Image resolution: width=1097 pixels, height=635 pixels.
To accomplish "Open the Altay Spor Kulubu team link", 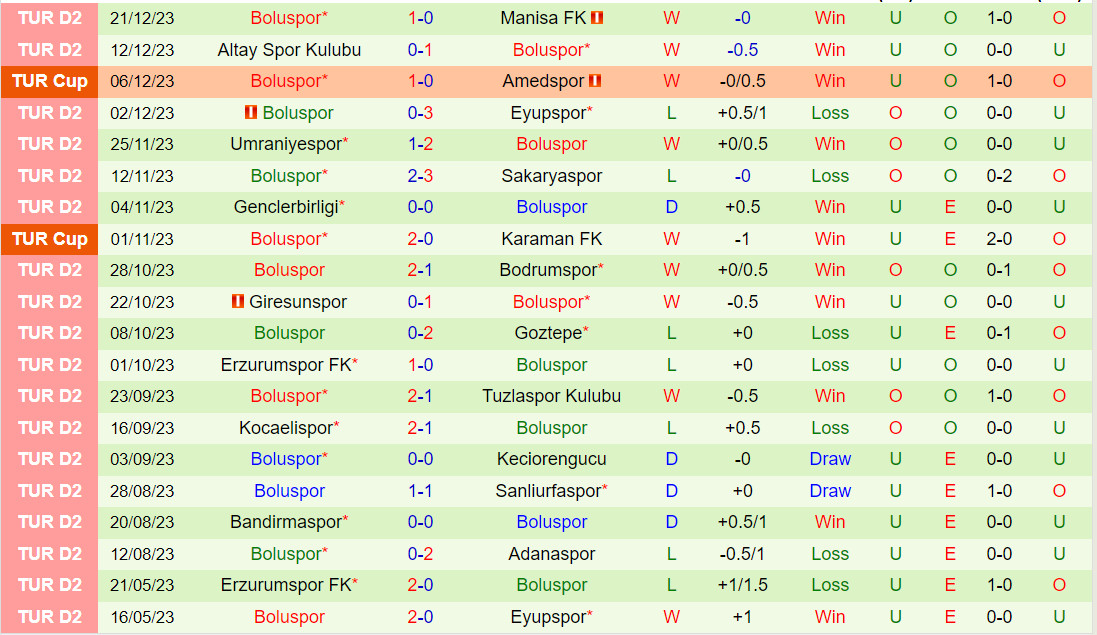I will pyautogui.click(x=289, y=50).
